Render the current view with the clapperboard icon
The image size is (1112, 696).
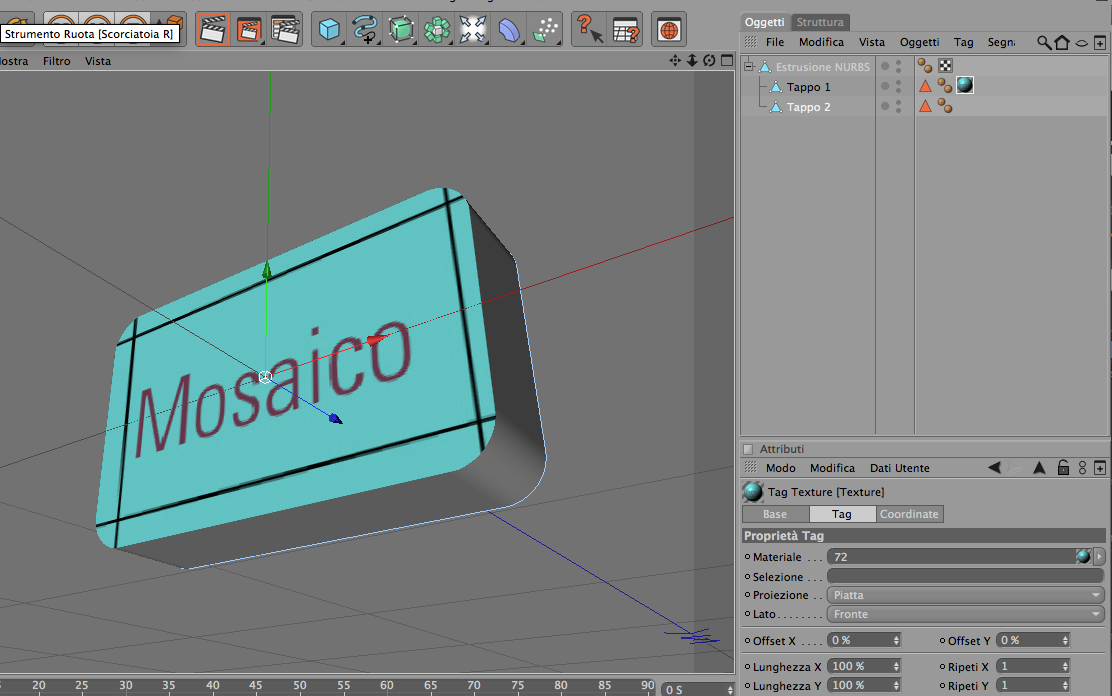point(213,30)
